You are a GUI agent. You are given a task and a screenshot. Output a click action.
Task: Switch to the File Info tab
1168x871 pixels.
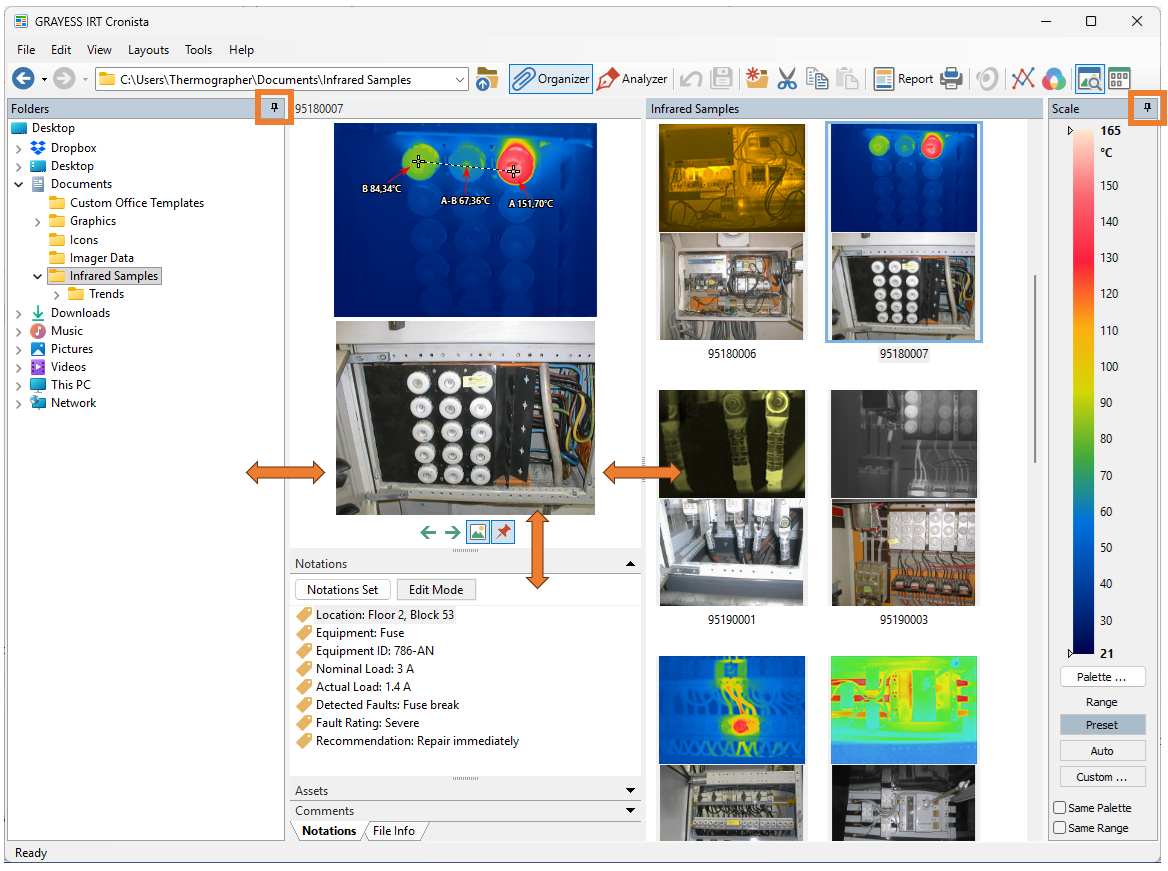[393, 831]
